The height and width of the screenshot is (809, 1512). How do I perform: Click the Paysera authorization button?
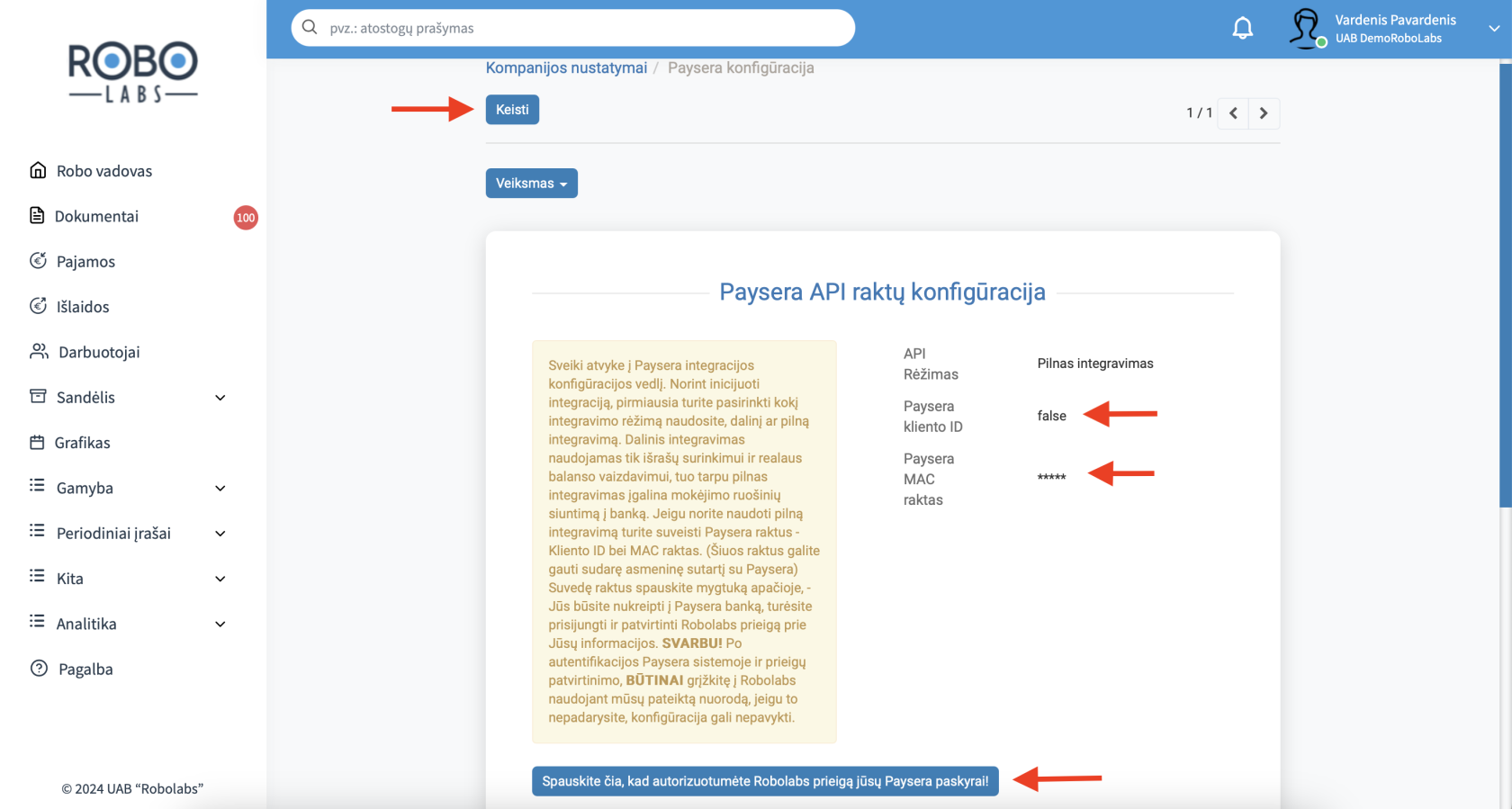point(765,781)
